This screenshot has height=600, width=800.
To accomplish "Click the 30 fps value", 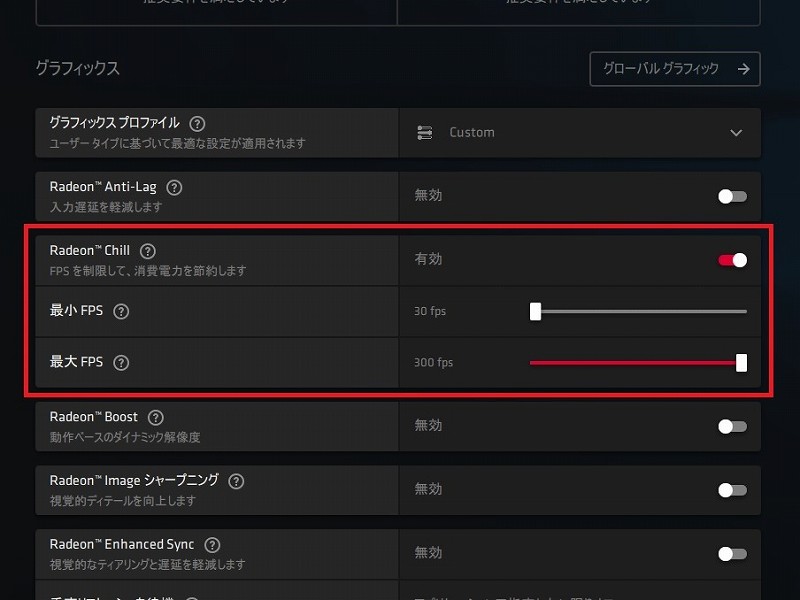I will click(x=430, y=311).
